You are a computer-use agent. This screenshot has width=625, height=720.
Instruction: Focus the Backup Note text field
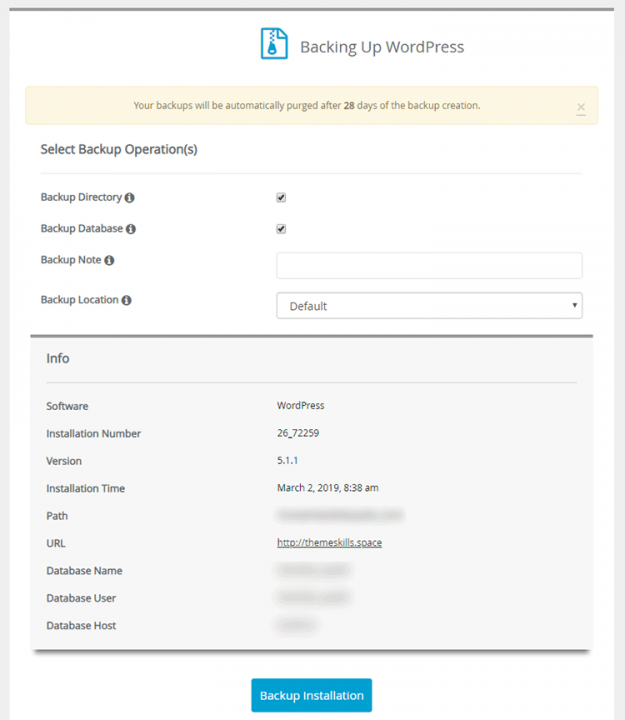point(429,265)
